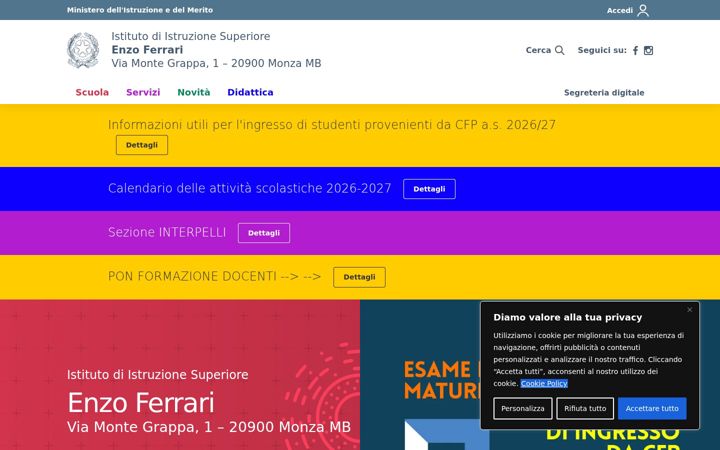Click the 'PON FORMAZIONE DOCENTI' text
Viewport: 720px width, 450px height.
[192, 276]
